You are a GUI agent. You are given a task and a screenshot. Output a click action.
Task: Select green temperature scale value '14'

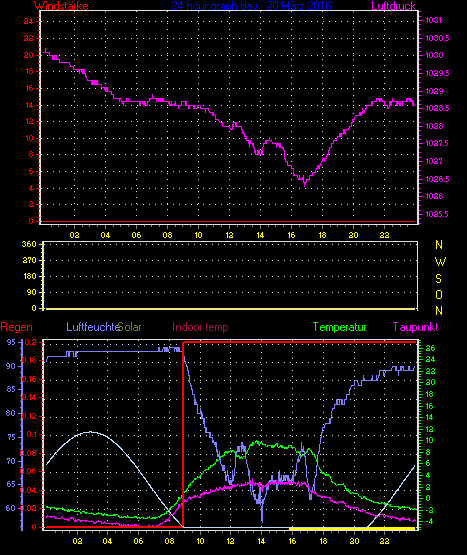[429, 417]
